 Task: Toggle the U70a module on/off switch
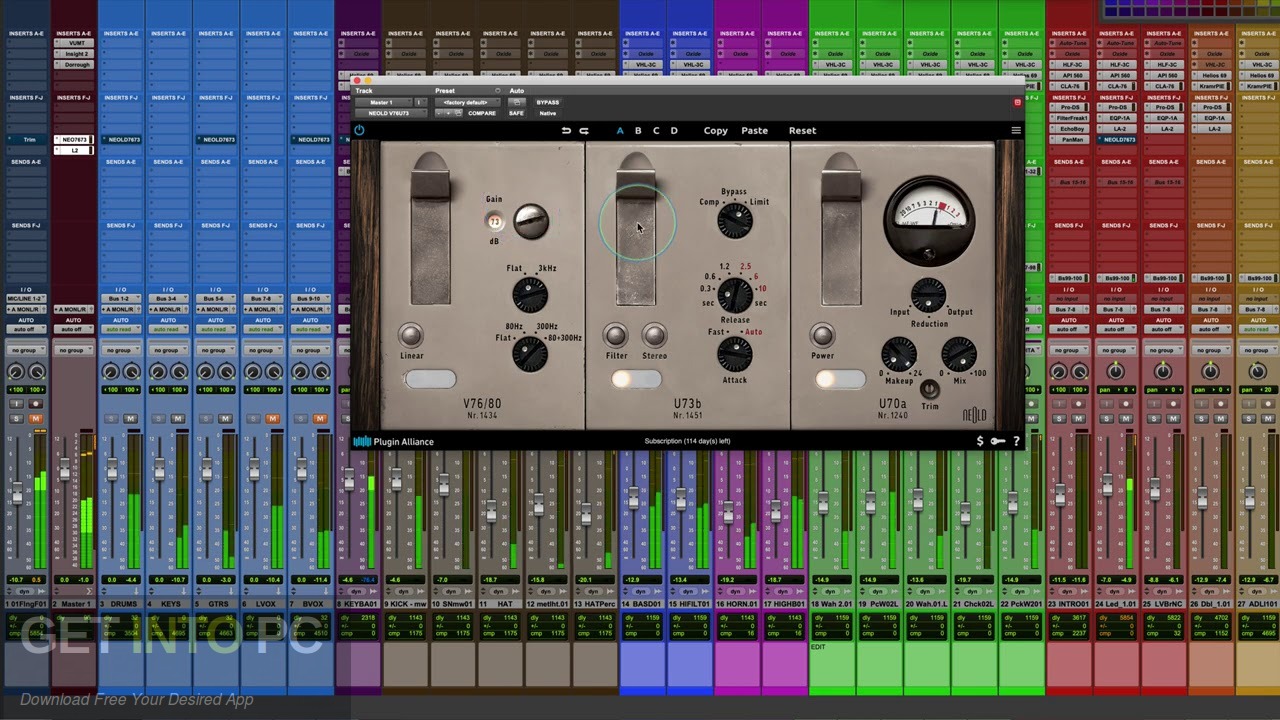(840, 379)
